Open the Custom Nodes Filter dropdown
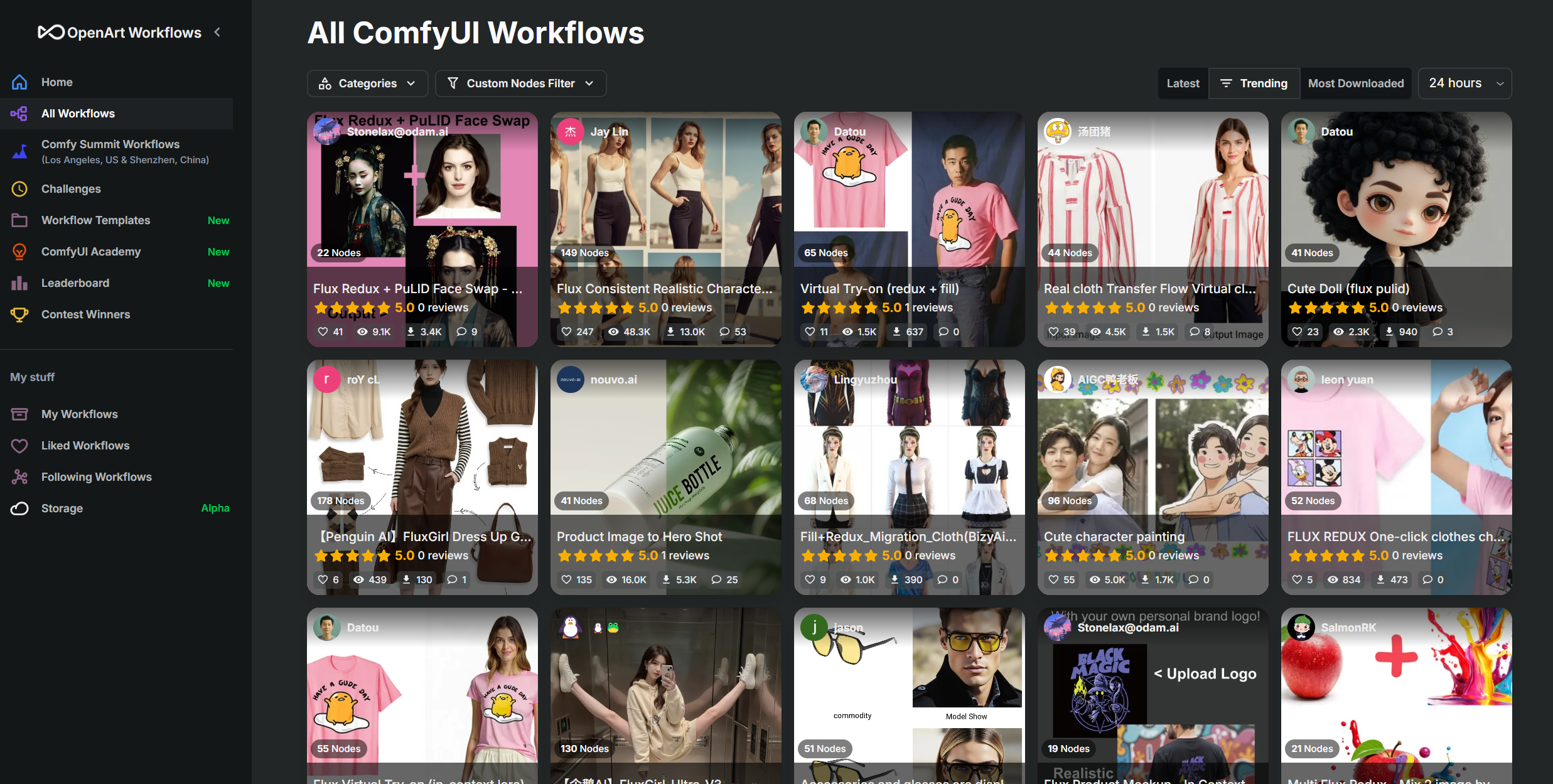Image resolution: width=1553 pixels, height=784 pixels. (x=520, y=83)
